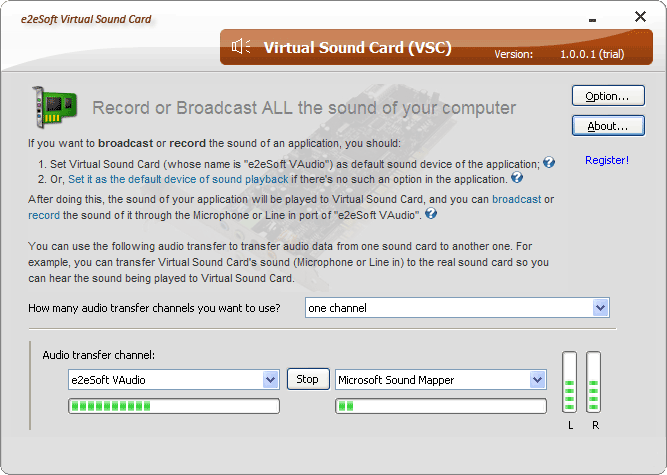
Task: Click the R channel volume meter
Action: (x=593, y=382)
